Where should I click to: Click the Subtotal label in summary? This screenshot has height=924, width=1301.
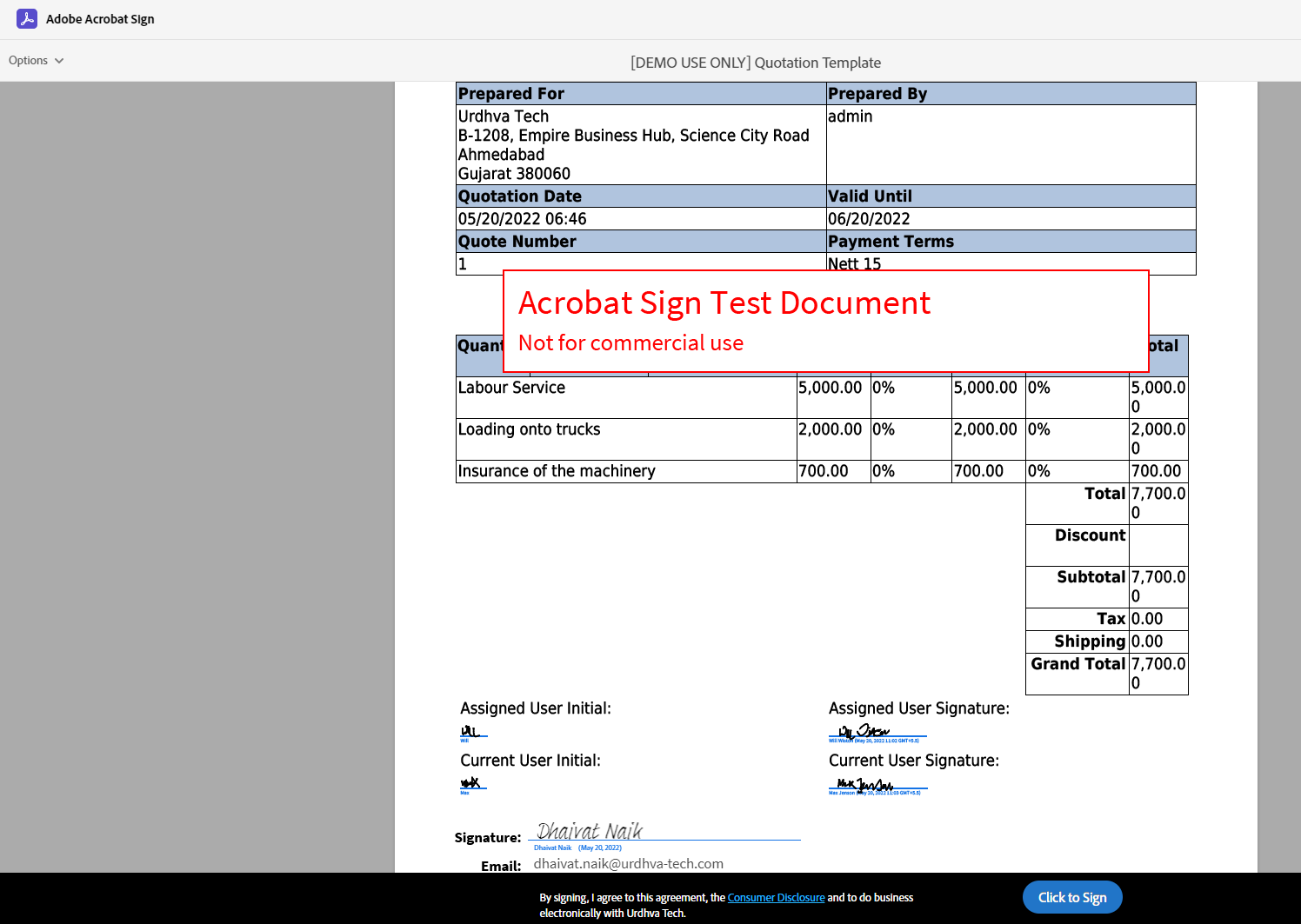click(1091, 577)
